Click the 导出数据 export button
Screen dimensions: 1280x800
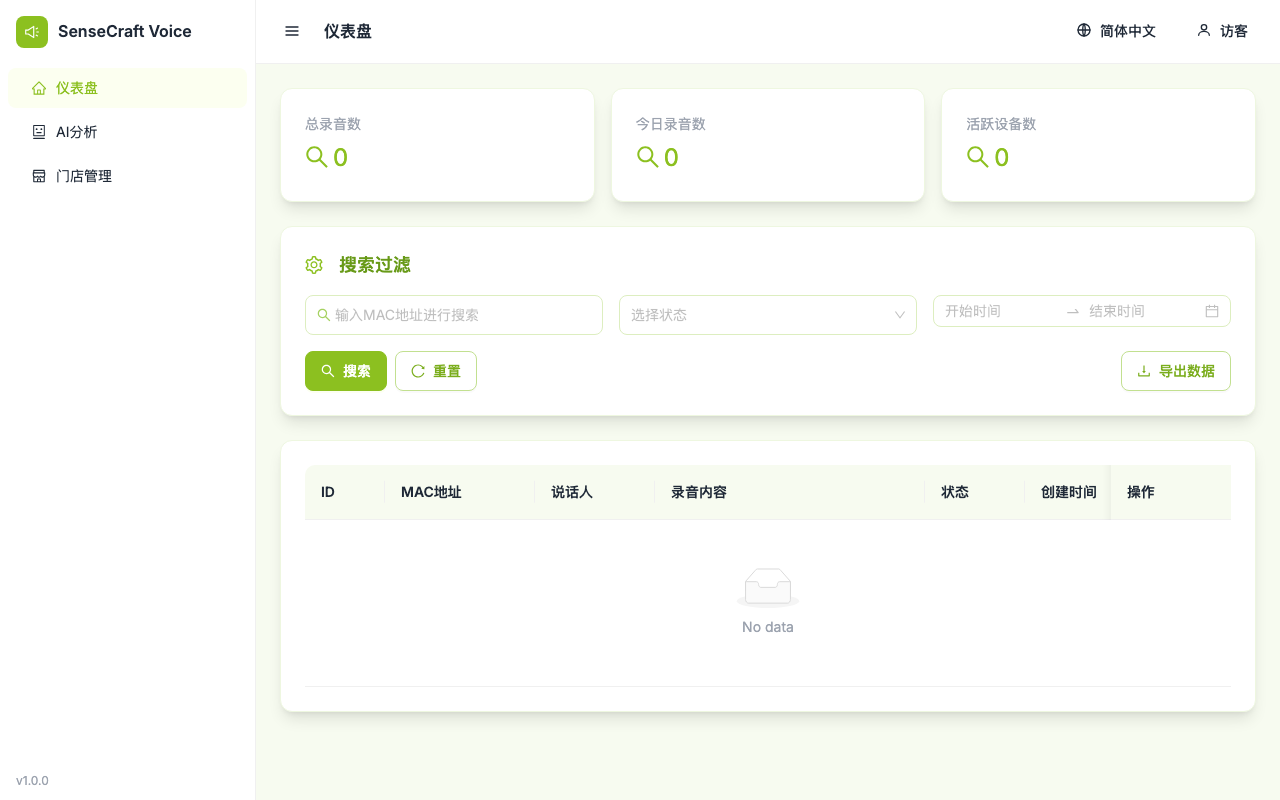1176,371
